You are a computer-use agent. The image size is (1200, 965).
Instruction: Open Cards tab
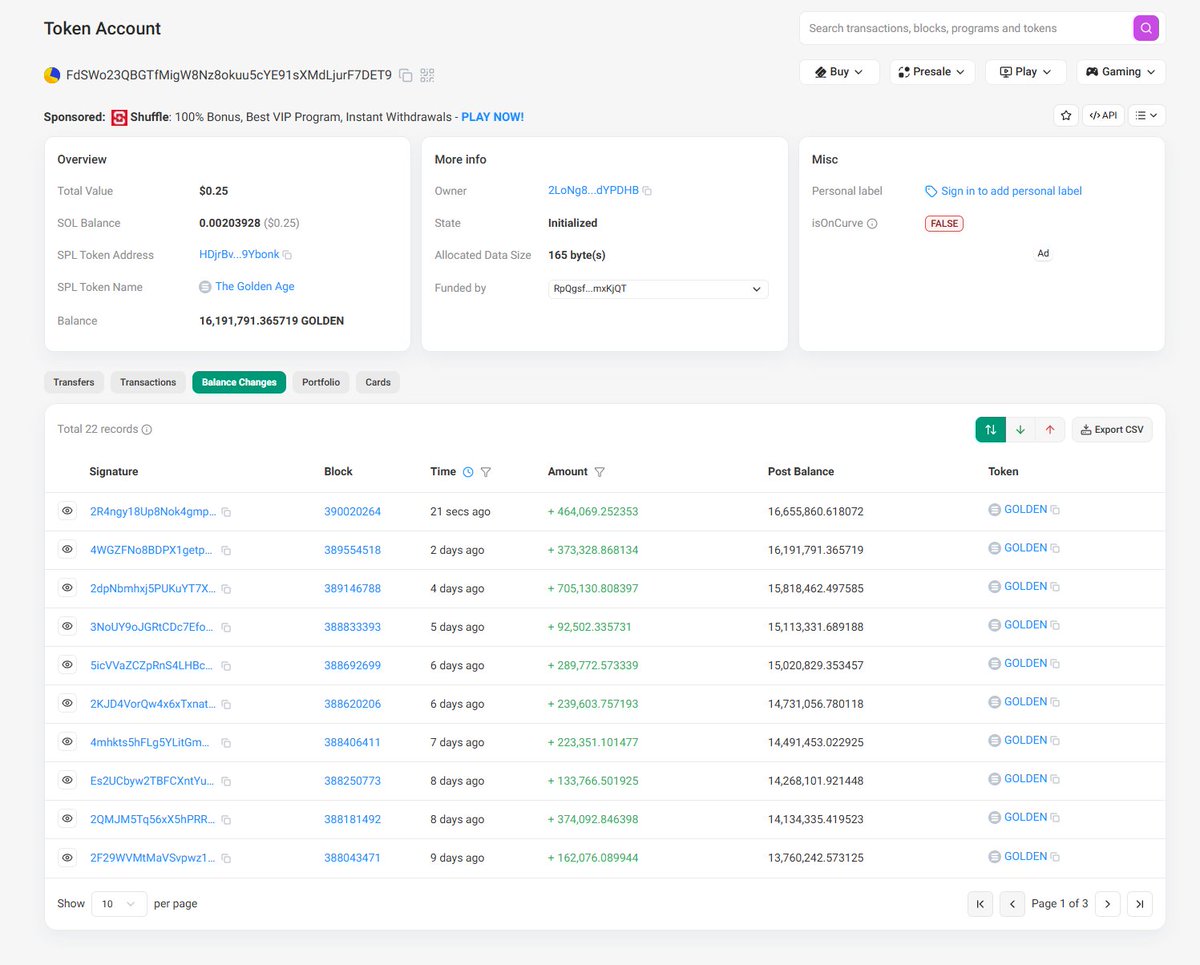(x=378, y=382)
